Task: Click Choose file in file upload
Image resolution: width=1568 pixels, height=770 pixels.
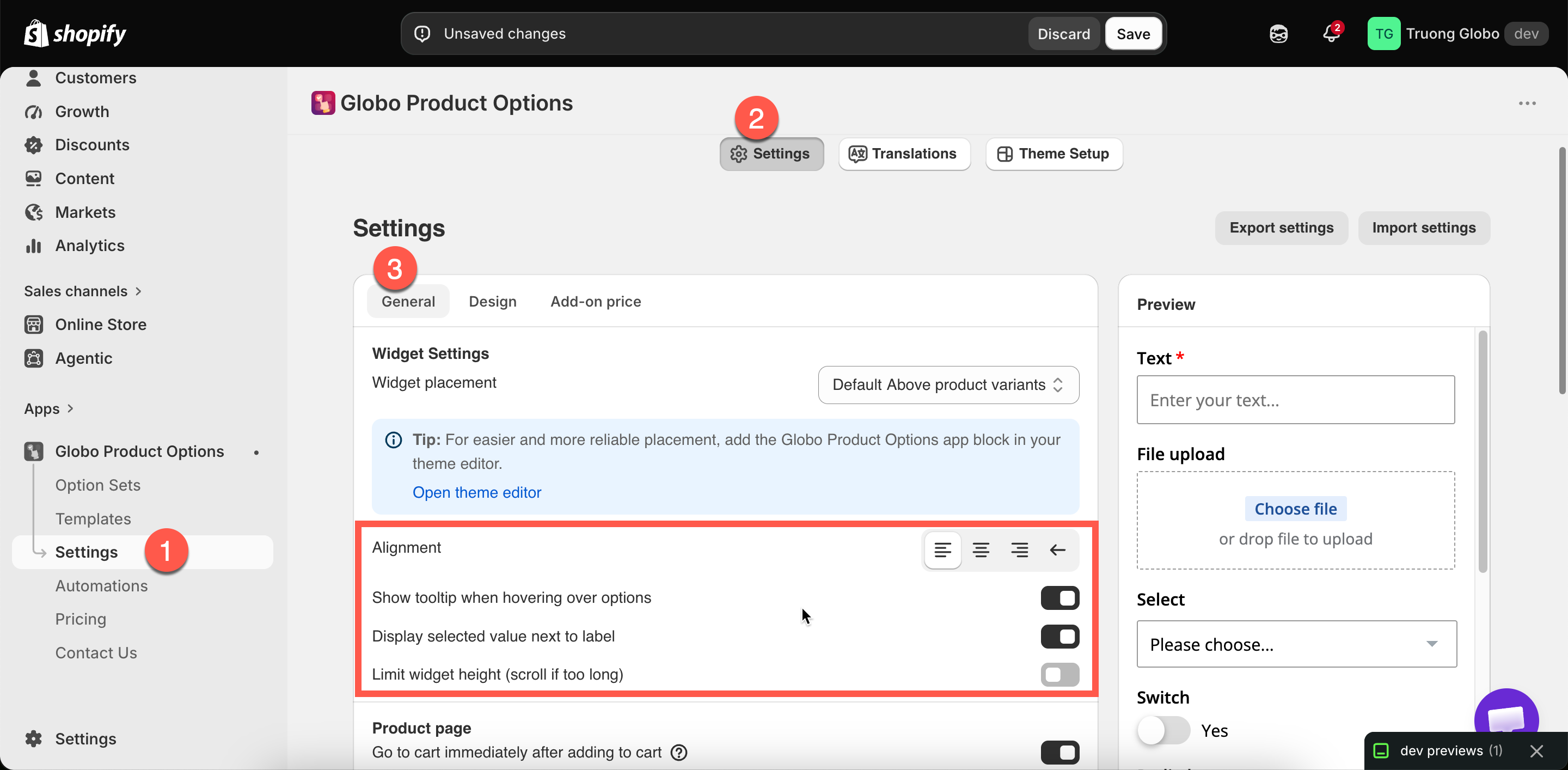Action: pos(1295,509)
